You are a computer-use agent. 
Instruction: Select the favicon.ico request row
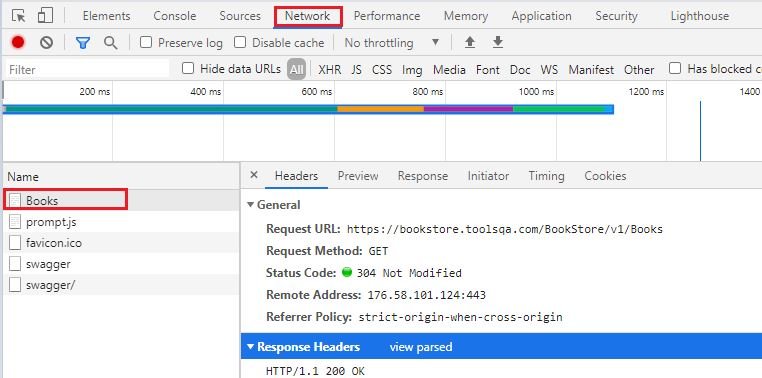[x=121, y=242]
